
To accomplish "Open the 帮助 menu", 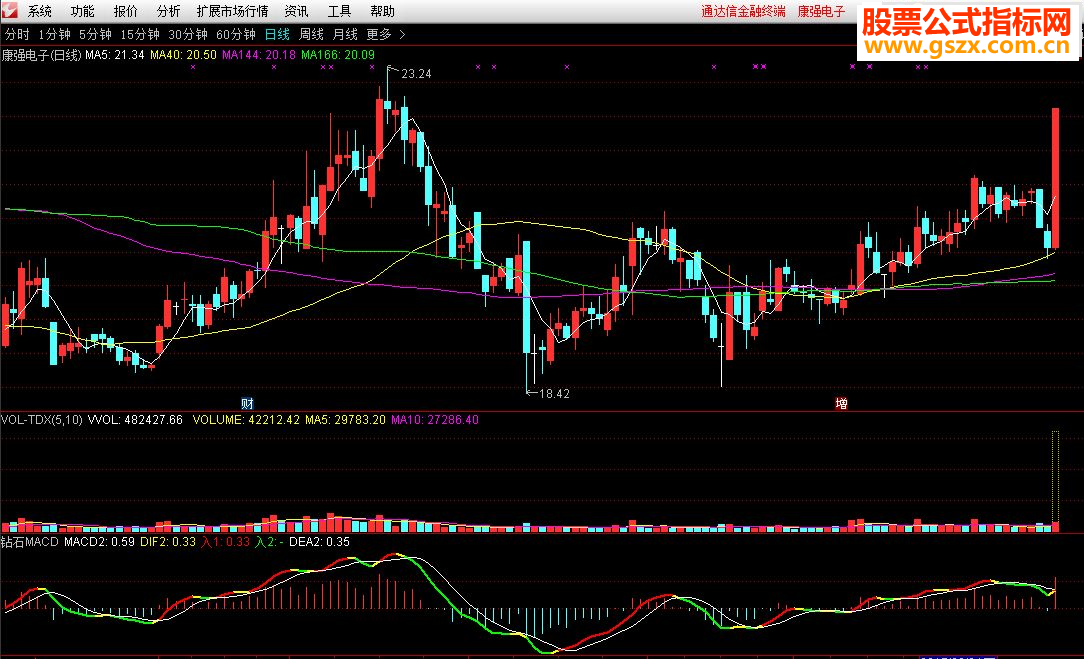I will [382, 11].
